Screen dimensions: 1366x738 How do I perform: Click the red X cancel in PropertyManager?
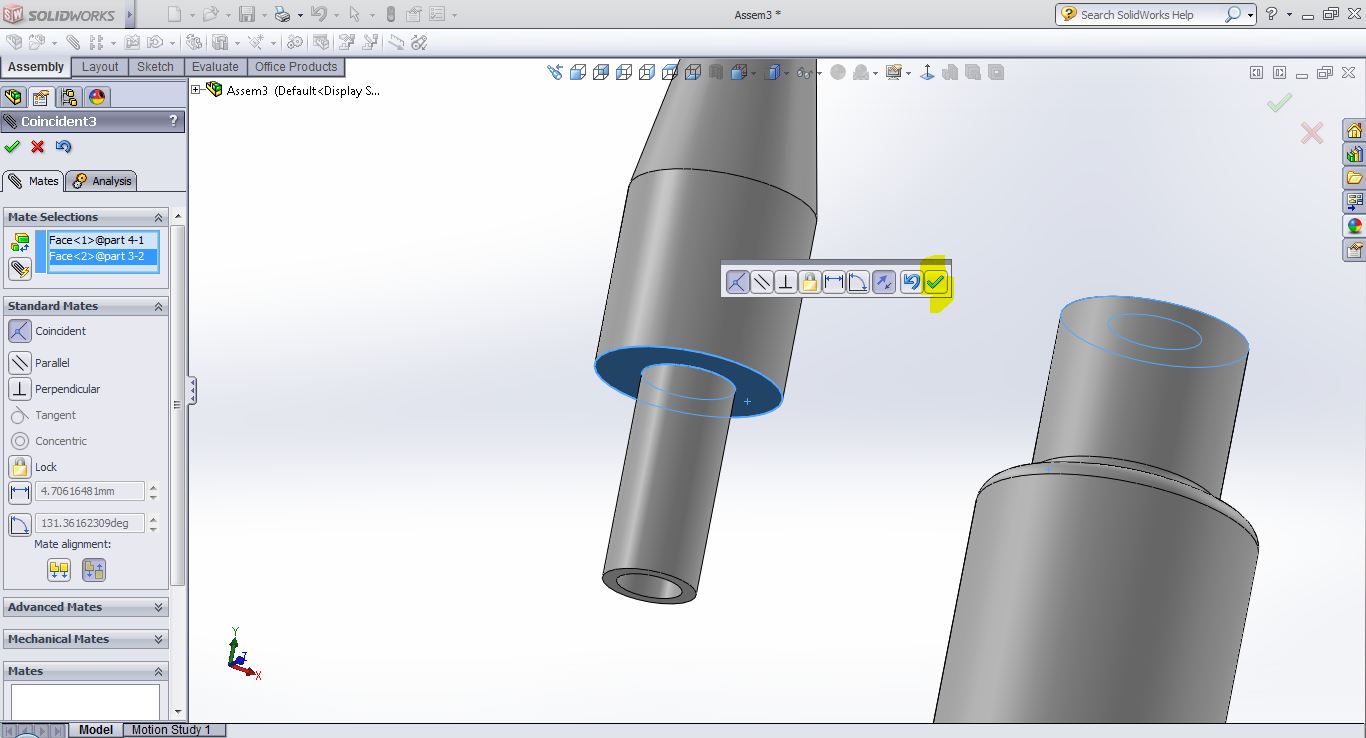(38, 147)
